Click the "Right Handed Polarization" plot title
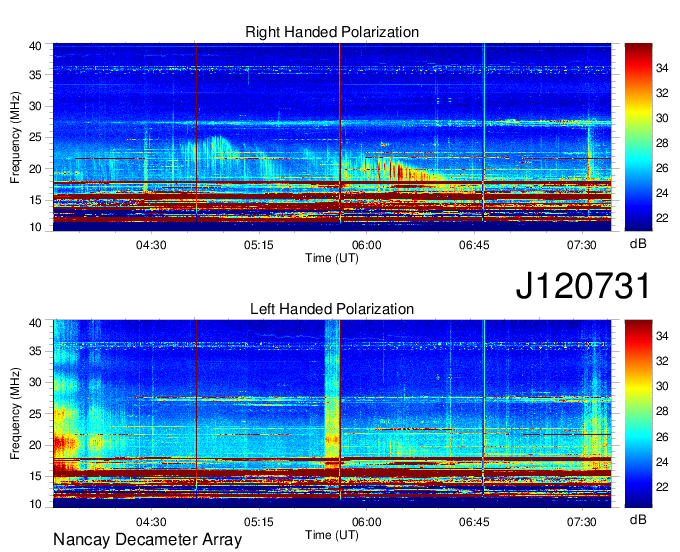Image resolution: width=680 pixels, height=552 pixels. pyautogui.click(x=332, y=32)
